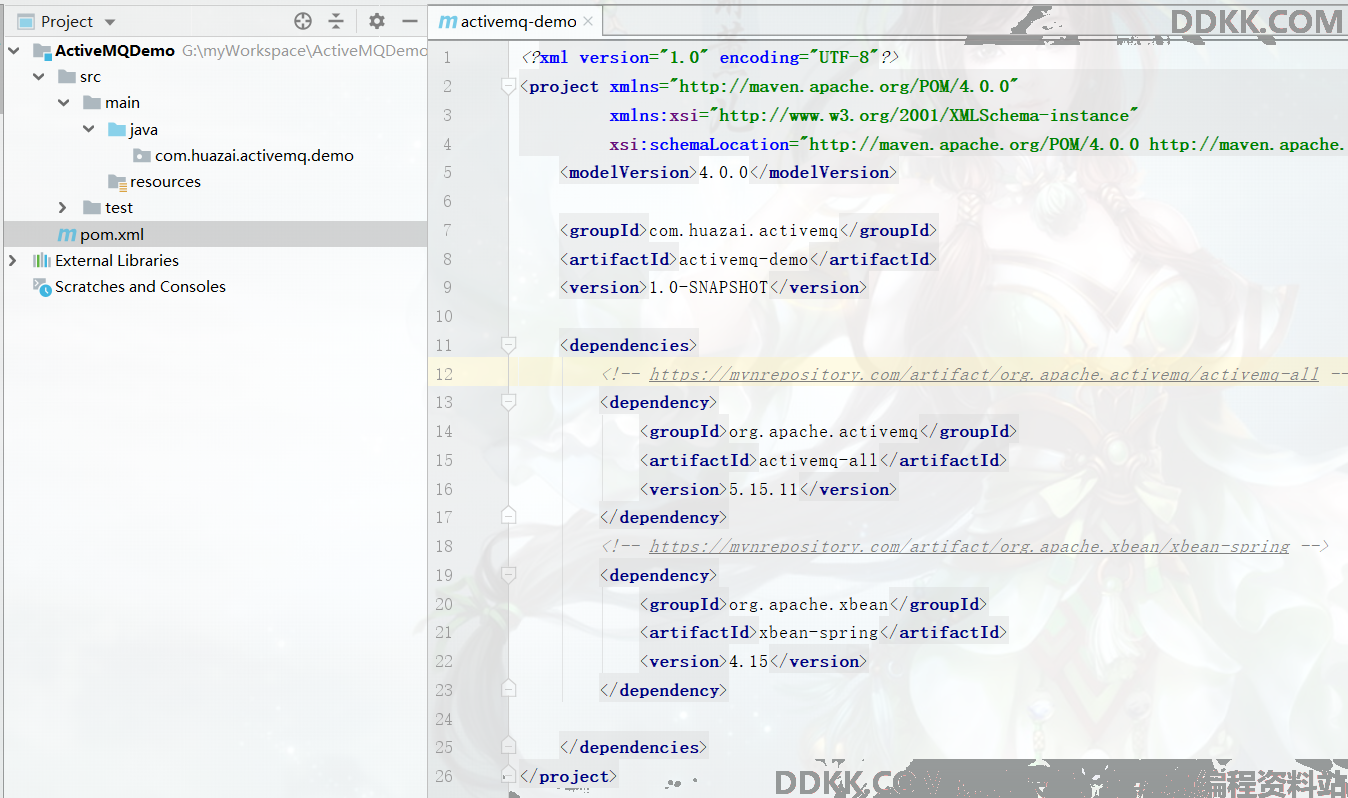Click groupId value org.apache.activemq

click(824, 431)
